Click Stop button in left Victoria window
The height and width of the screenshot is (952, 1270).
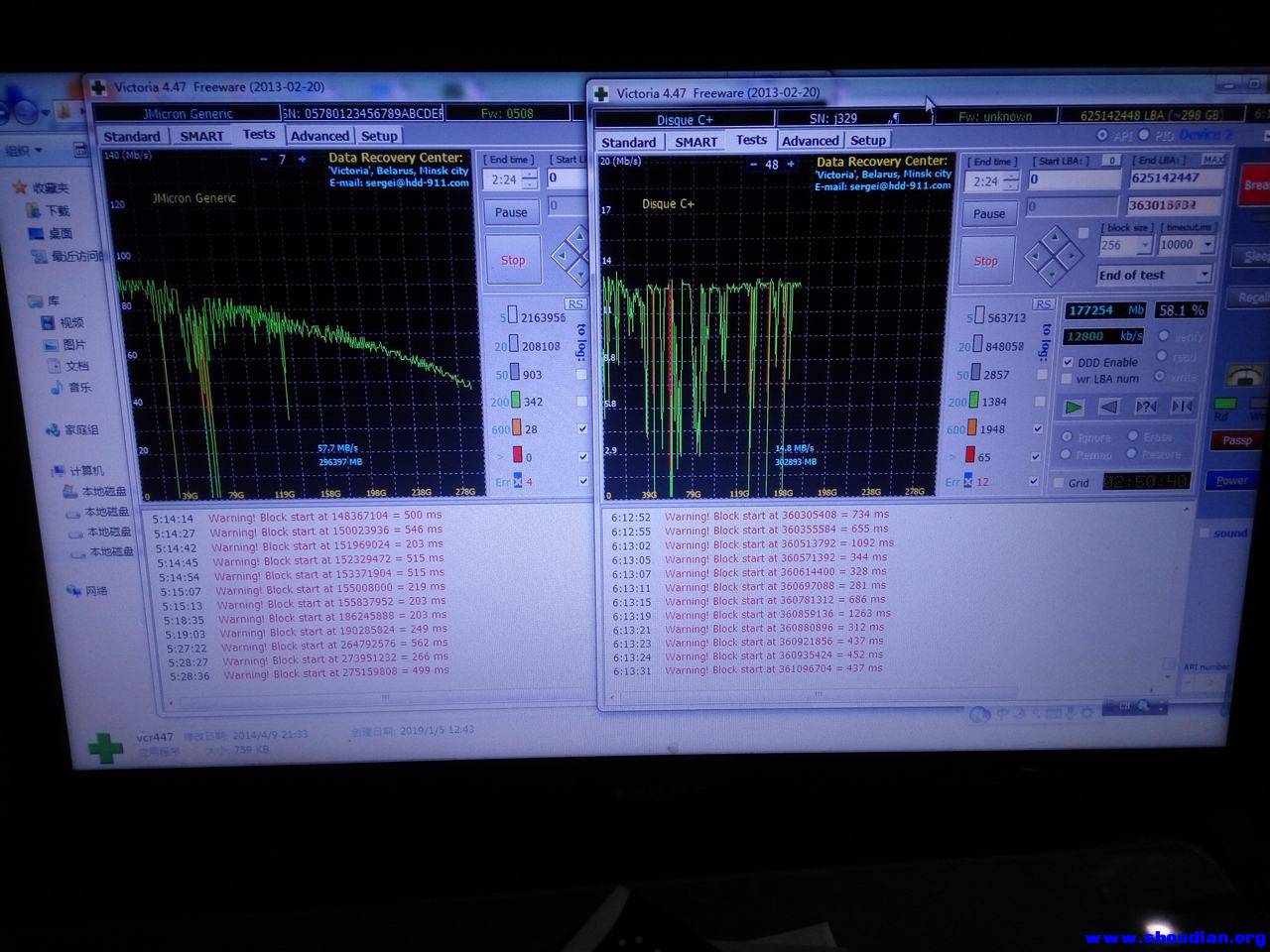click(x=513, y=260)
